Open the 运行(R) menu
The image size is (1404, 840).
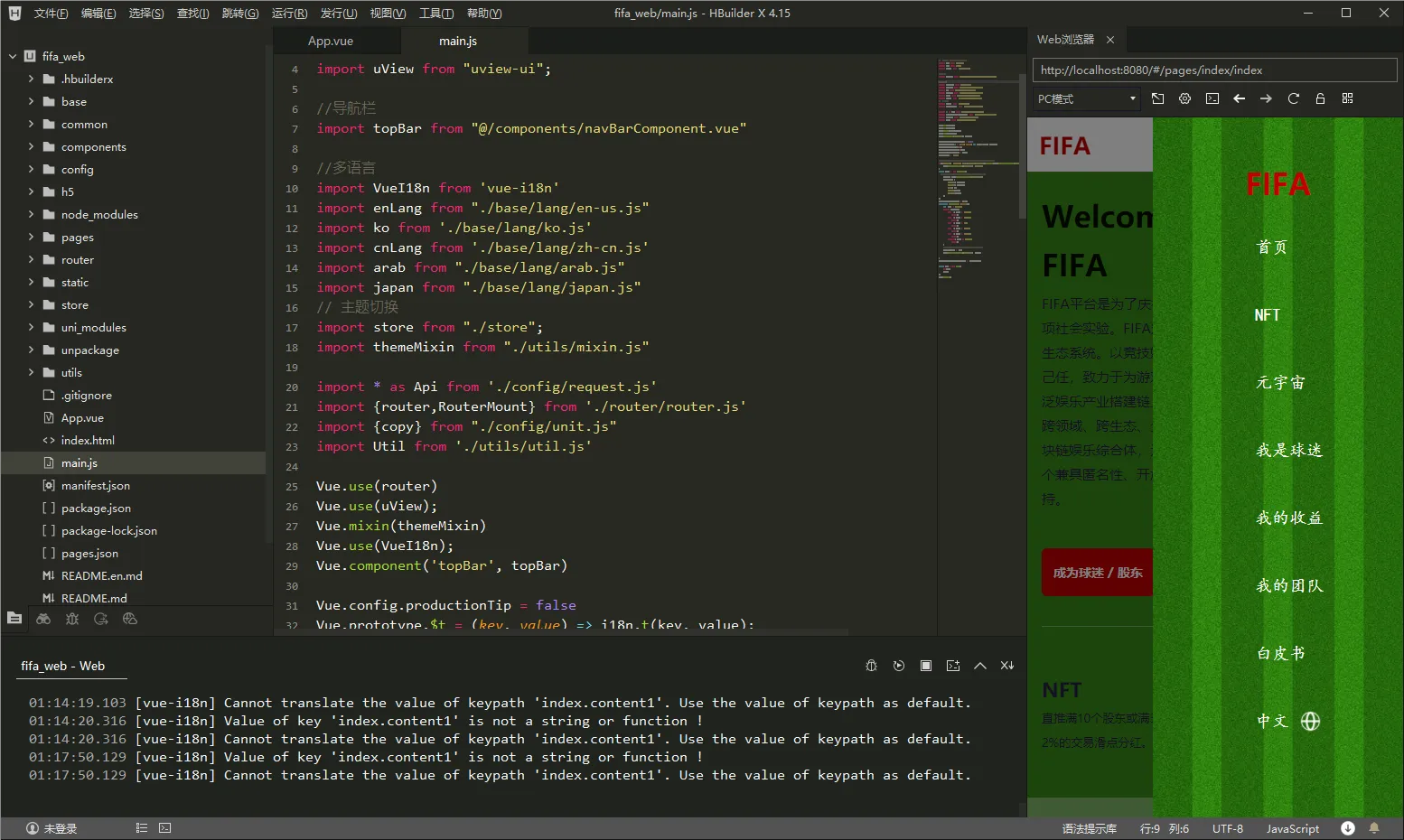(289, 14)
